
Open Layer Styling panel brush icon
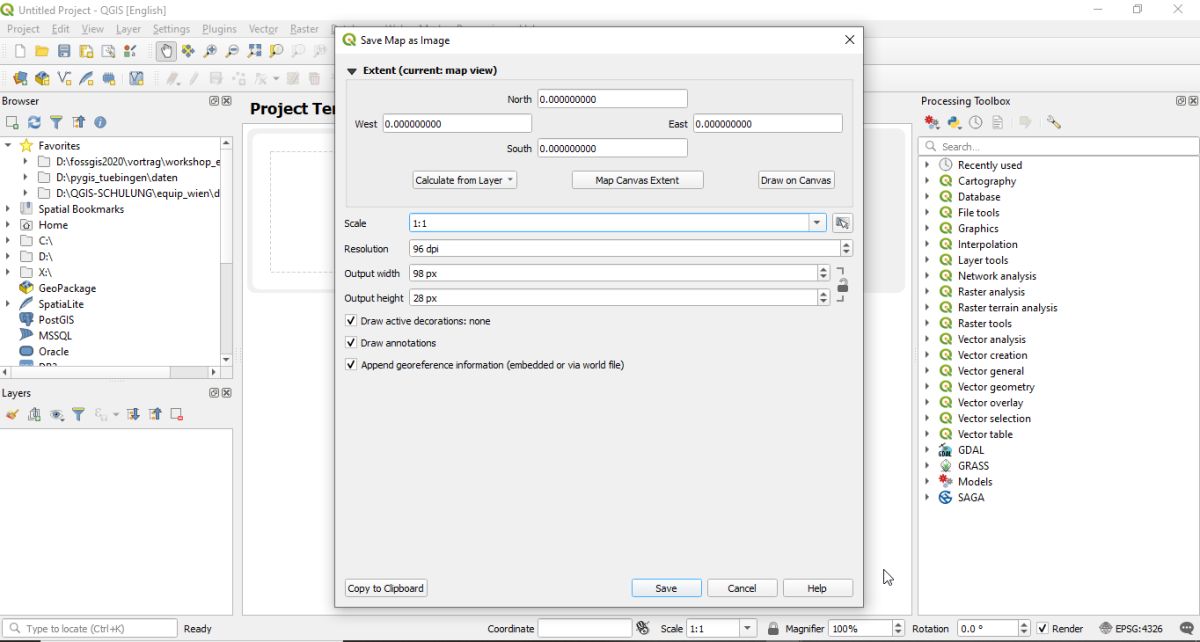tap(12, 414)
